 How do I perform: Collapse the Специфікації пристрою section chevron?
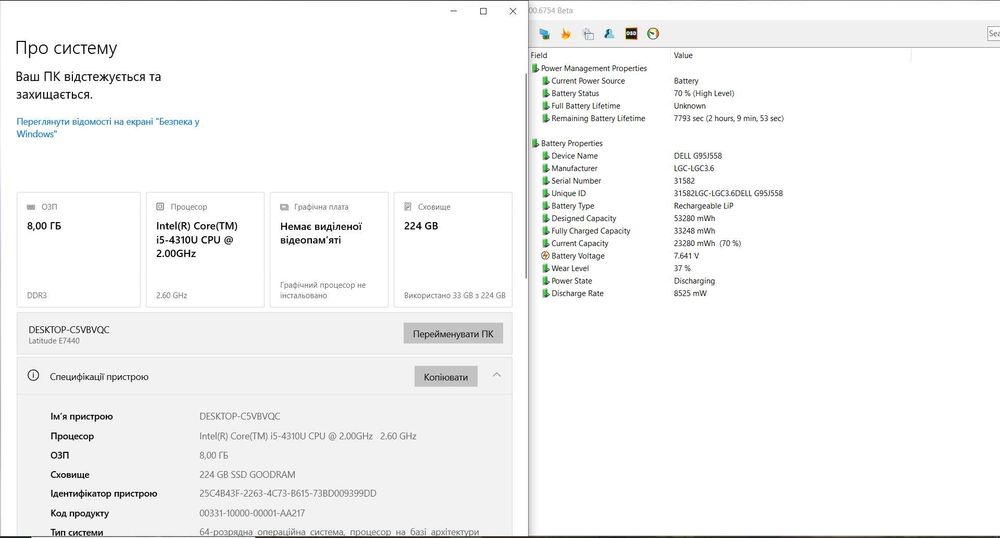pos(496,375)
